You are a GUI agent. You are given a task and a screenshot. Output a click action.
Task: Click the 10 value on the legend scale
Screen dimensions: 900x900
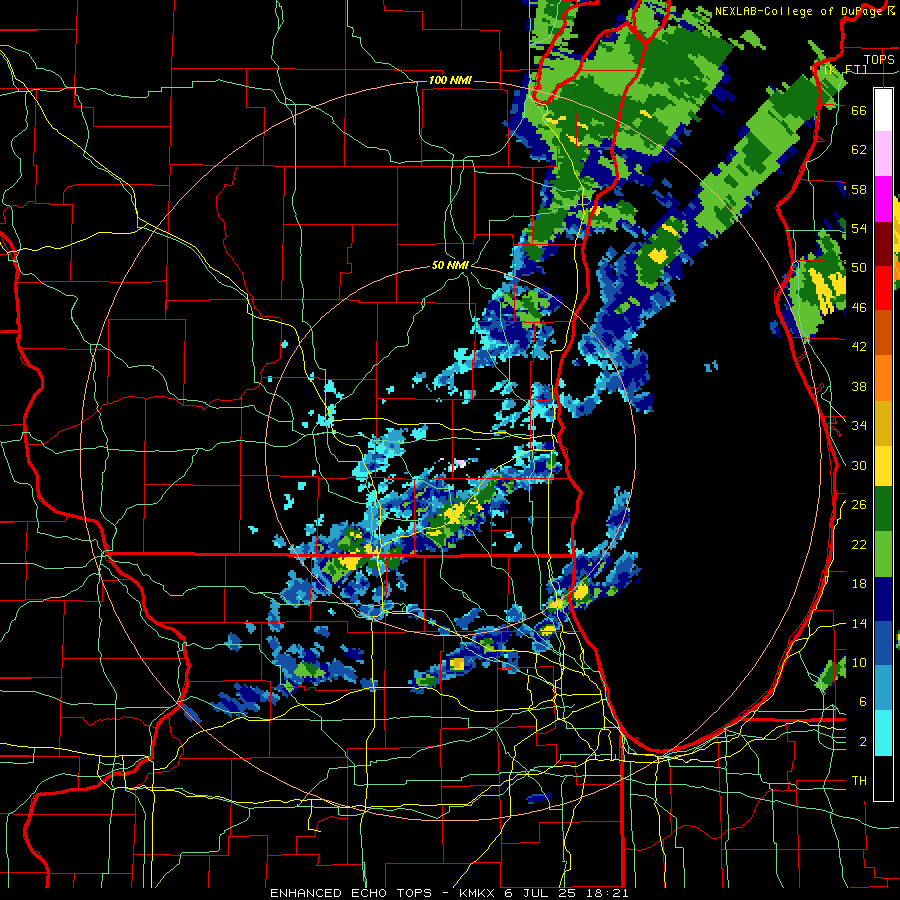point(859,662)
